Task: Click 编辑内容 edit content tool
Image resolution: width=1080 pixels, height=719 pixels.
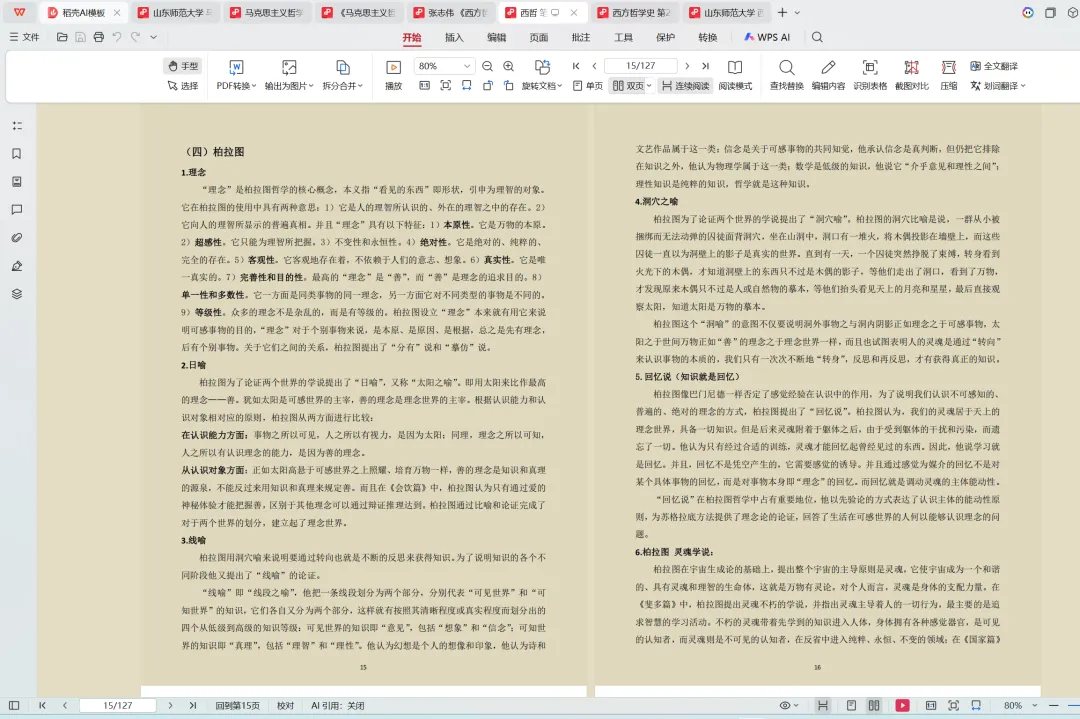Action: click(828, 74)
